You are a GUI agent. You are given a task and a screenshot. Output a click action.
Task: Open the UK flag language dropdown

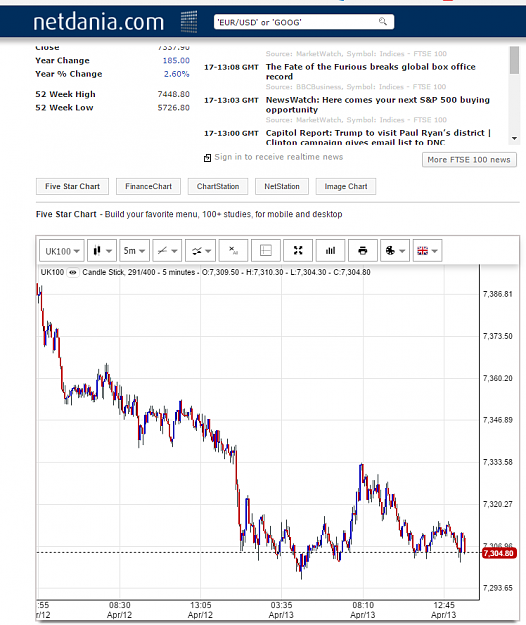point(428,251)
